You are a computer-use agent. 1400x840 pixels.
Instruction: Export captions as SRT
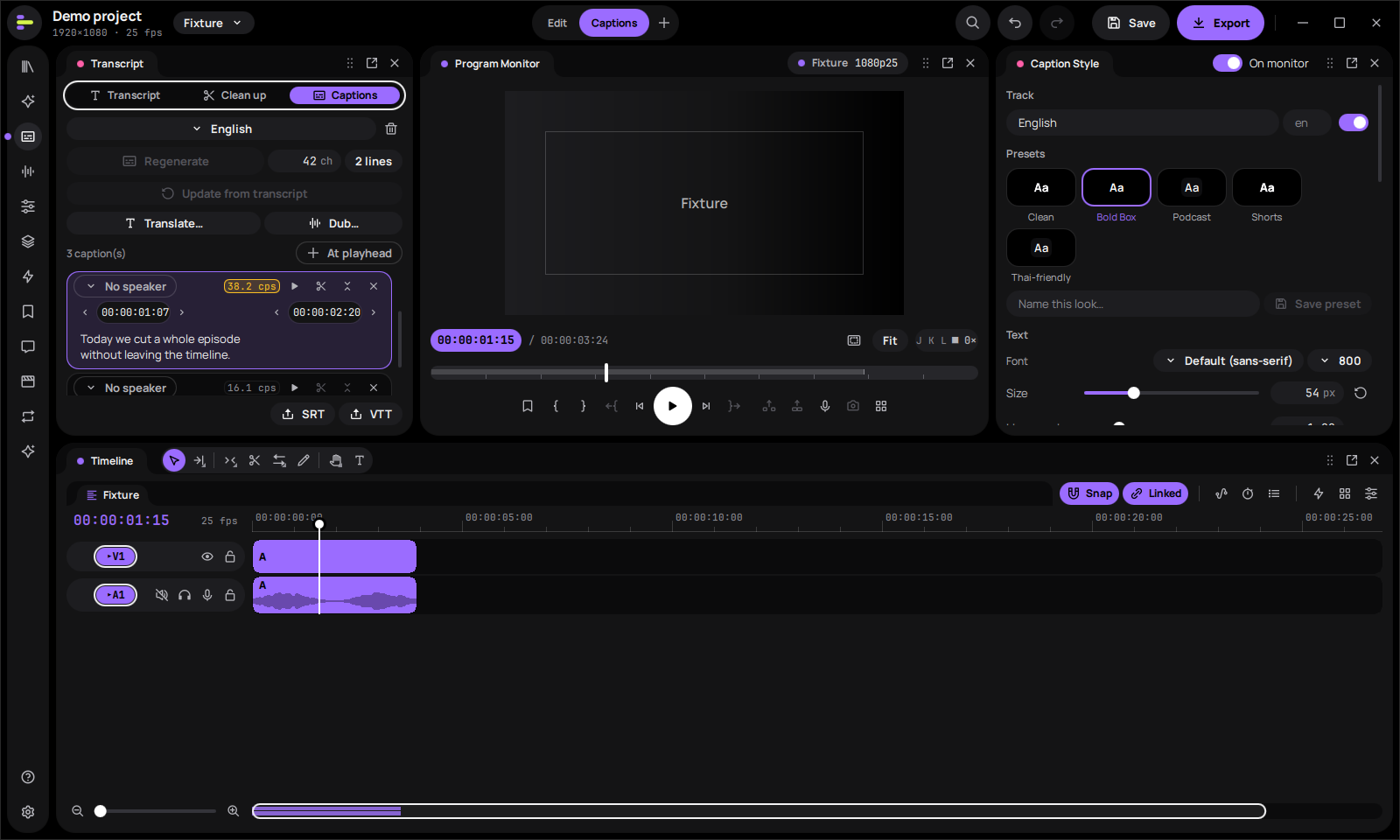[x=304, y=414]
